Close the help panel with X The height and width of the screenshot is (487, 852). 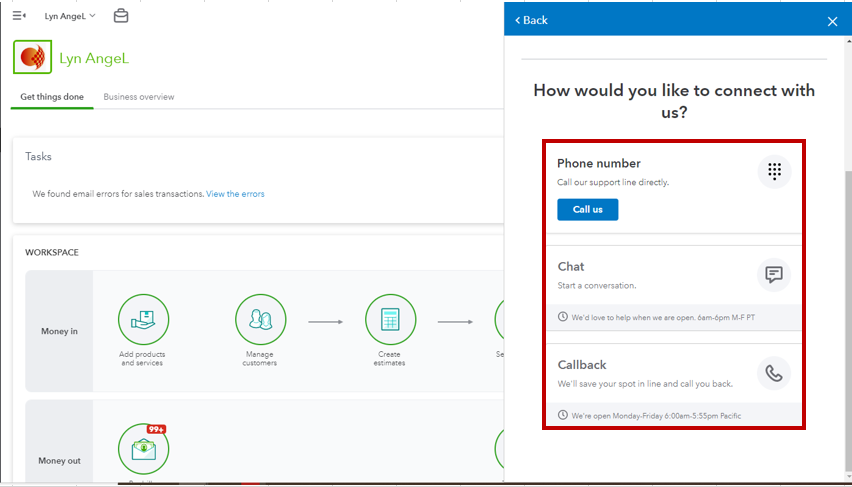point(832,21)
